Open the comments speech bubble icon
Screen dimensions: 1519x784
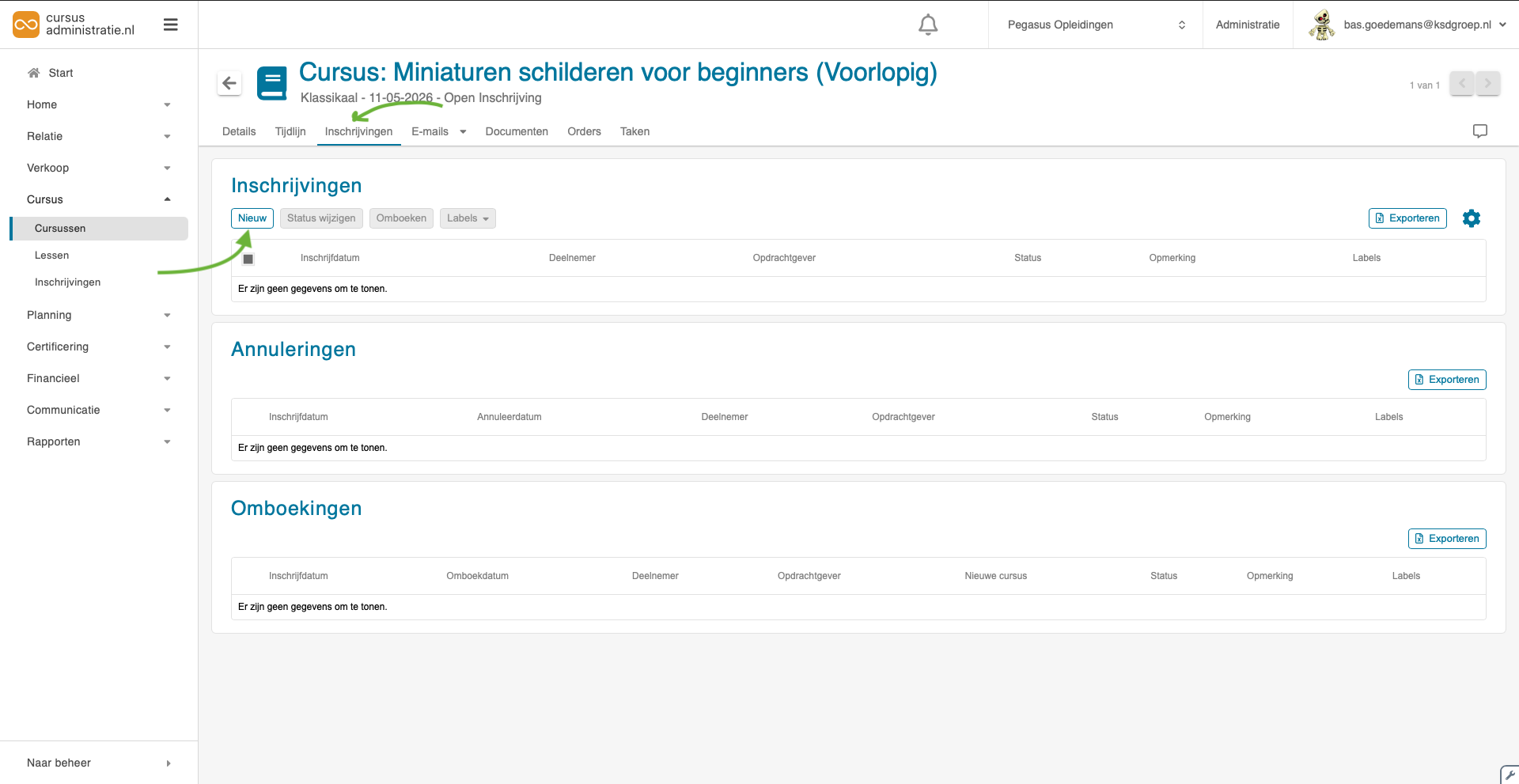1479,131
